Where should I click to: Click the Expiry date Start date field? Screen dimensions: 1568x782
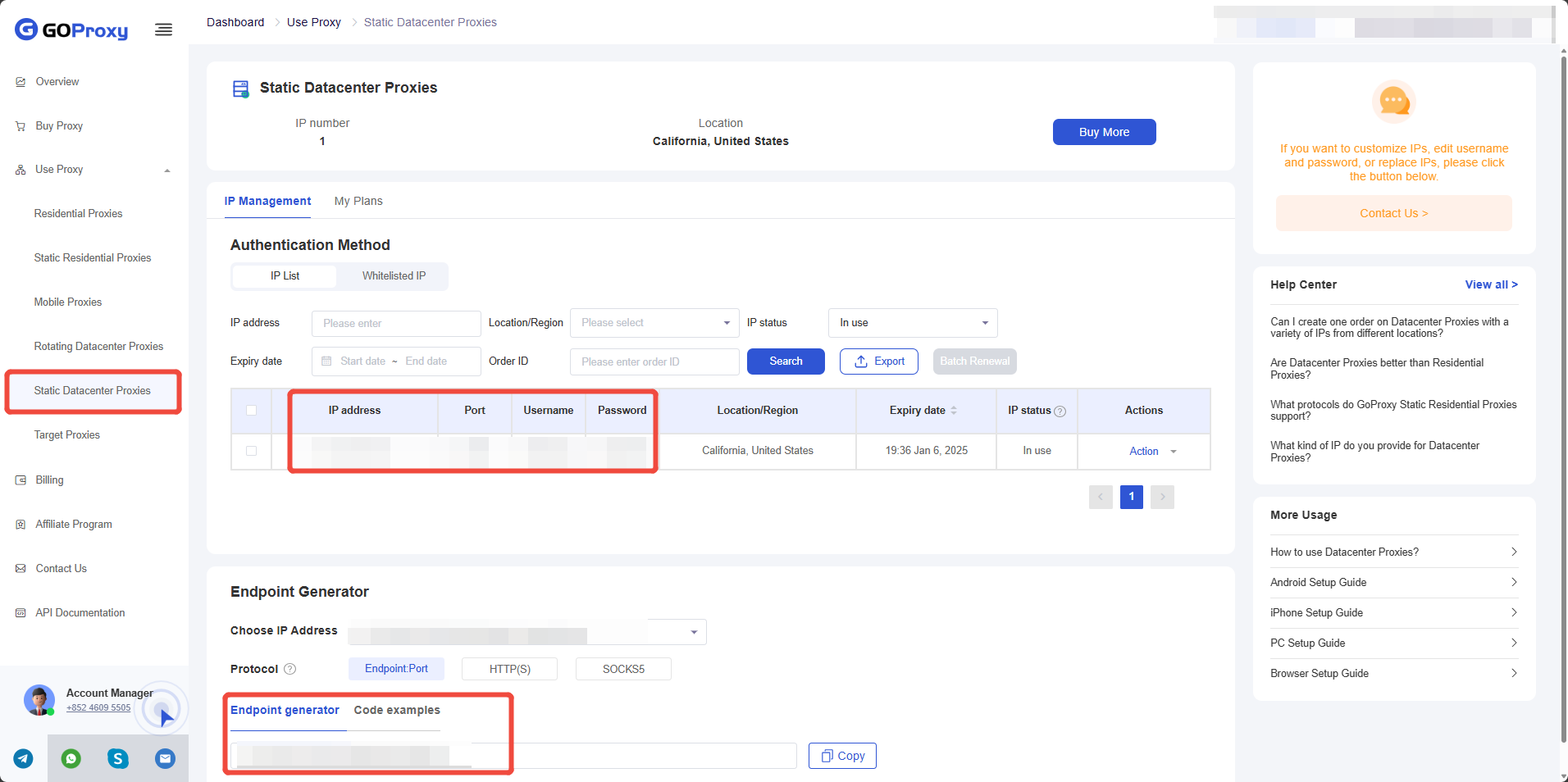click(362, 361)
